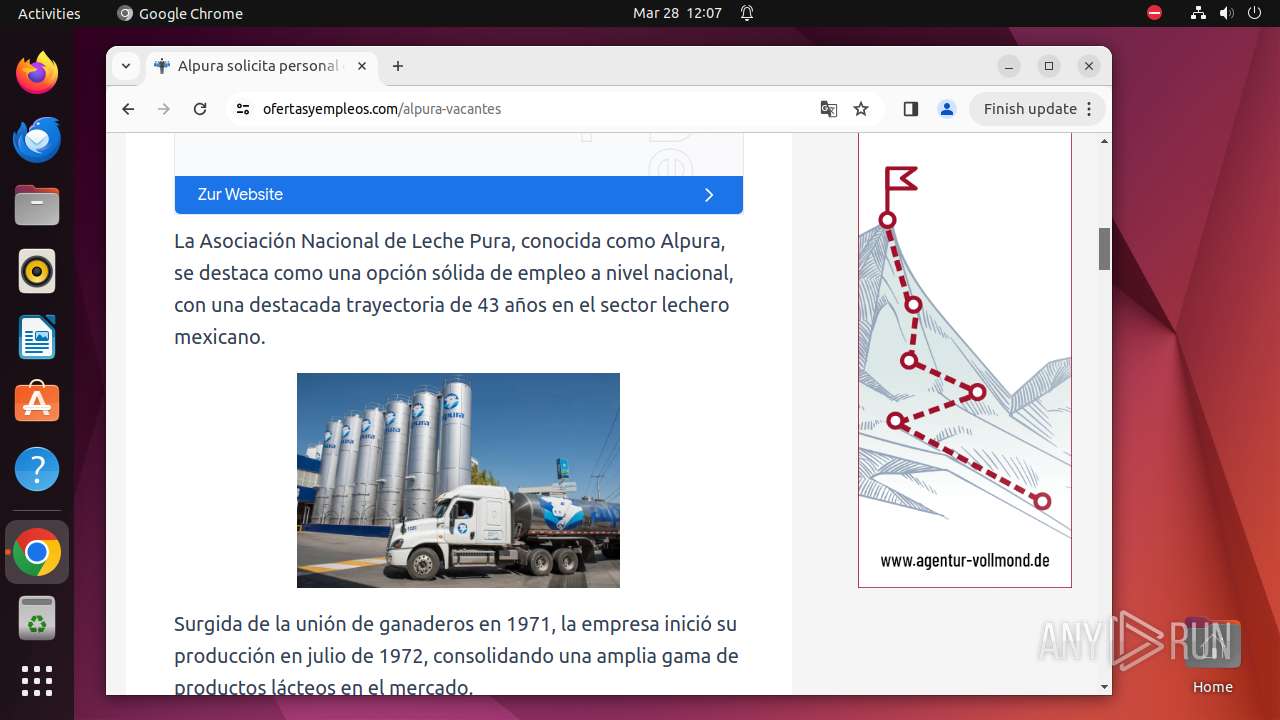Click the red do-not-disturb tray icon
Screen dimensions: 1280x720
pos(1155,13)
